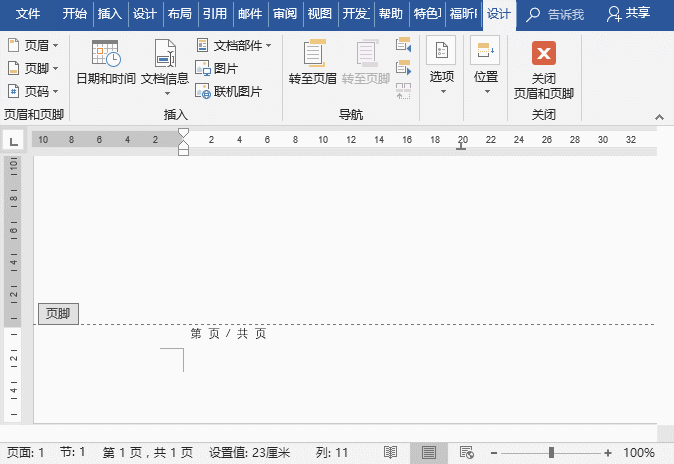674x464 pixels.
Task: Open the 文件 File tab
Action: coord(28,14)
